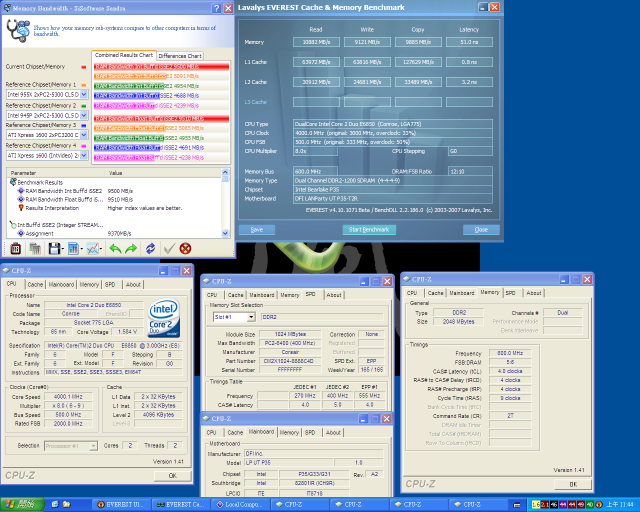This screenshot has width=640, height=512.
Task: Open Reference Chipset/Memory 2 dropdown (Intel 945P)
Action: pyautogui.click(x=84, y=115)
